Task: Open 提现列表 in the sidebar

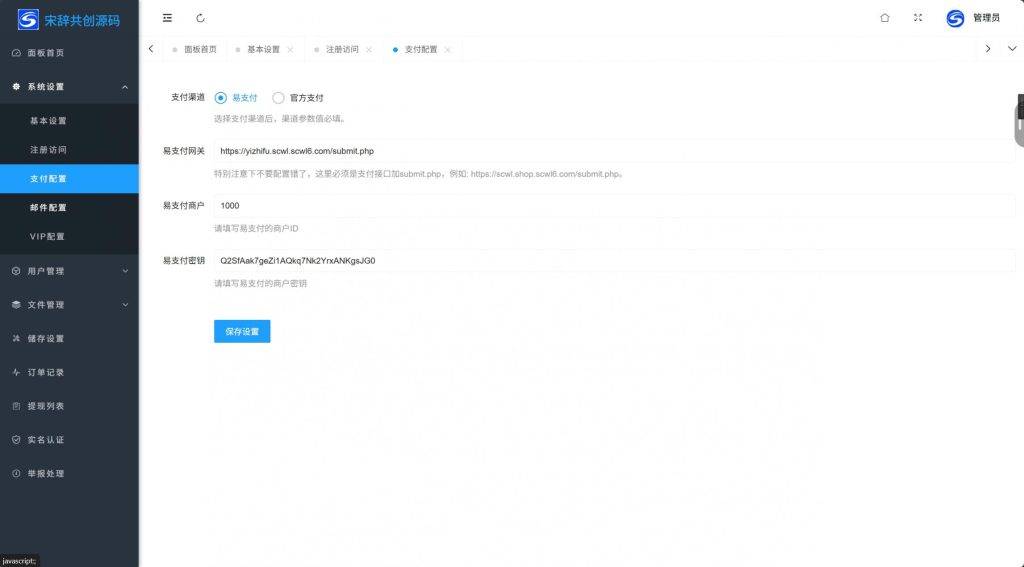Action: 69,406
